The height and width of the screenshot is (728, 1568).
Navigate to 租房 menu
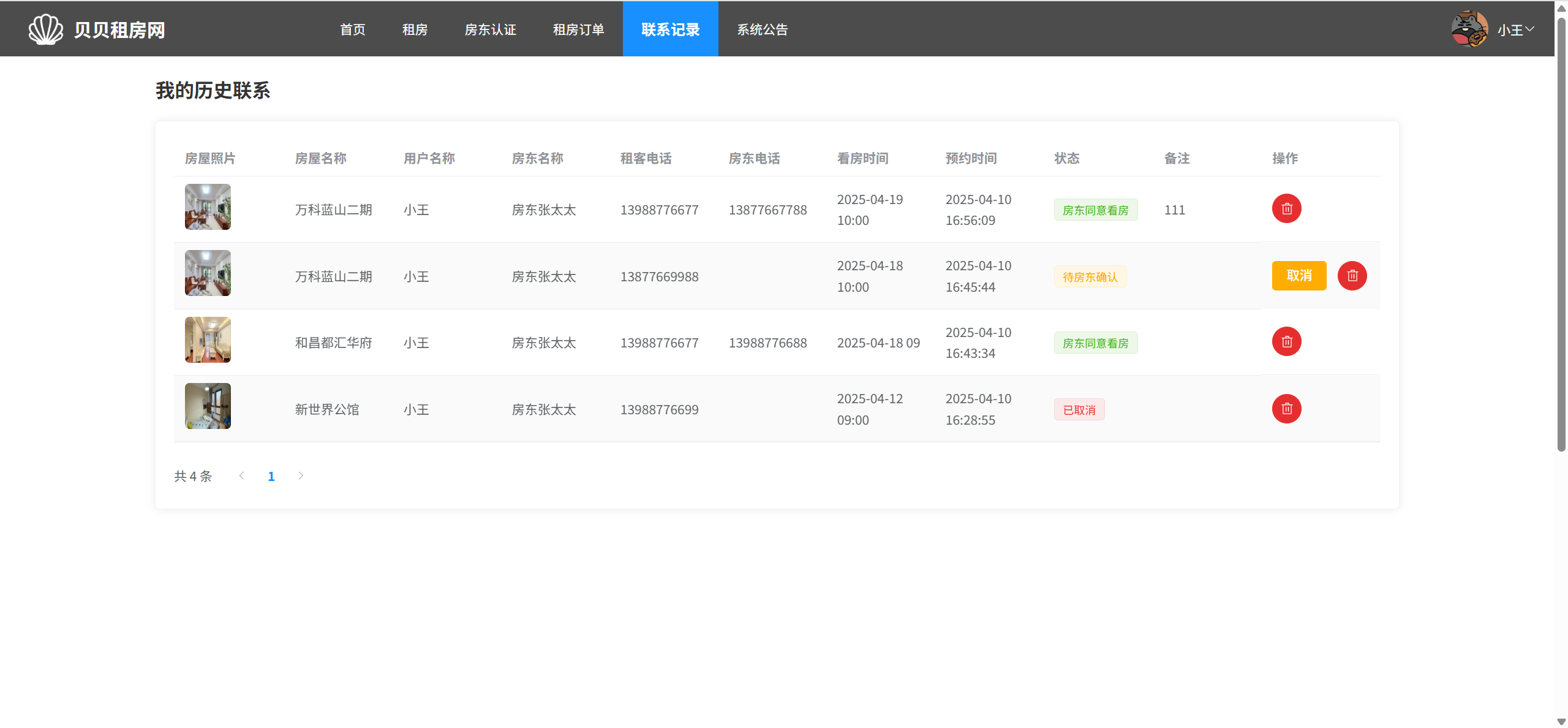(415, 29)
